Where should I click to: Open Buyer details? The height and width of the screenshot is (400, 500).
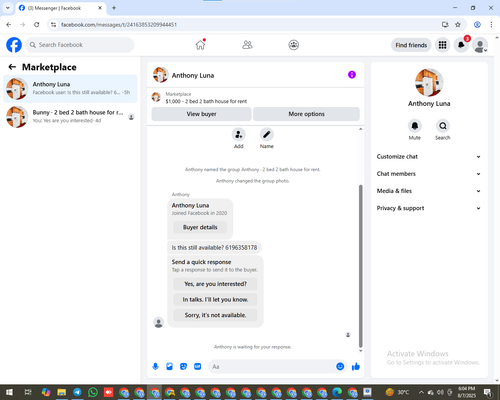[200, 227]
